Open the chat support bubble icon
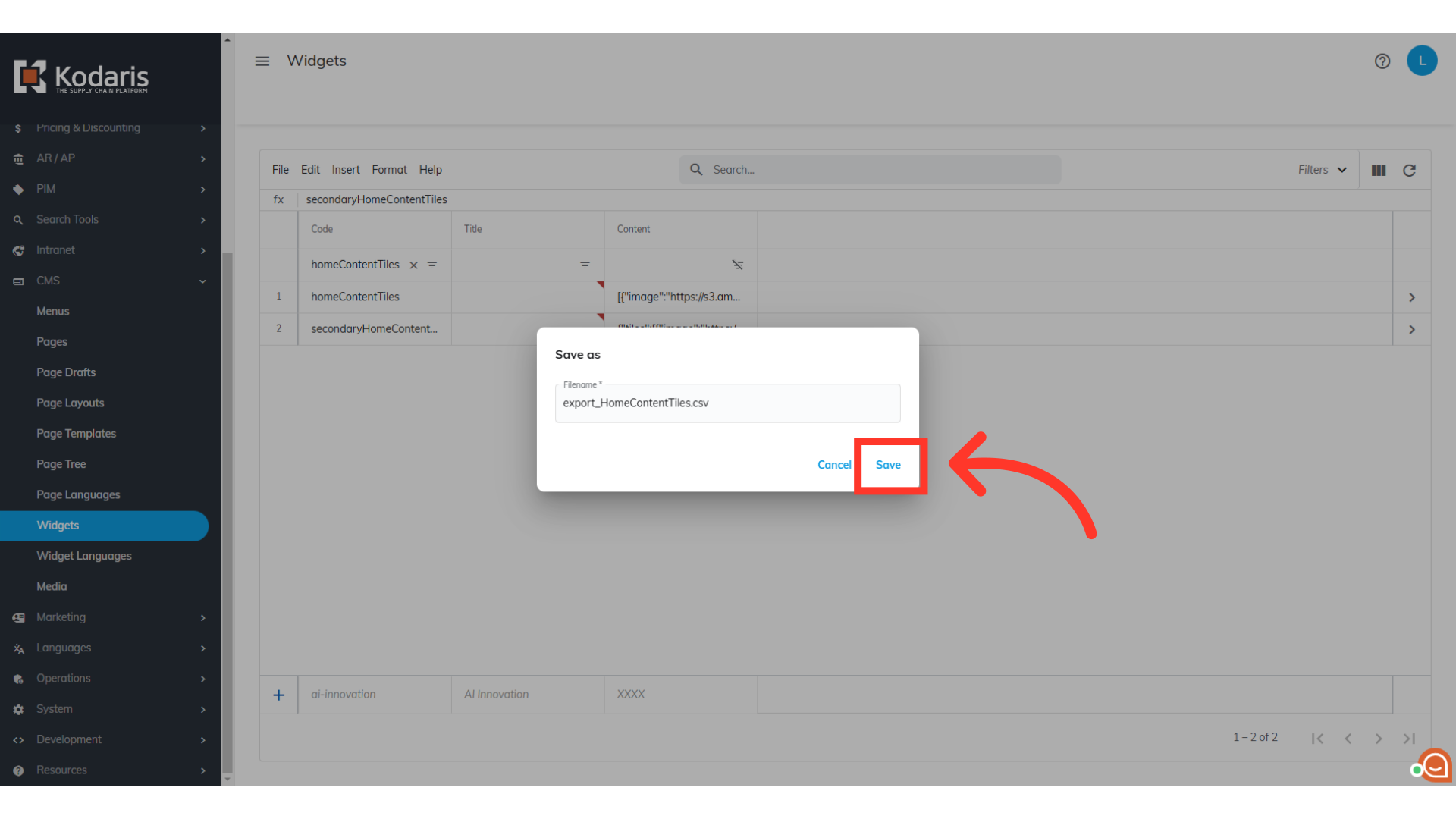 click(1435, 765)
